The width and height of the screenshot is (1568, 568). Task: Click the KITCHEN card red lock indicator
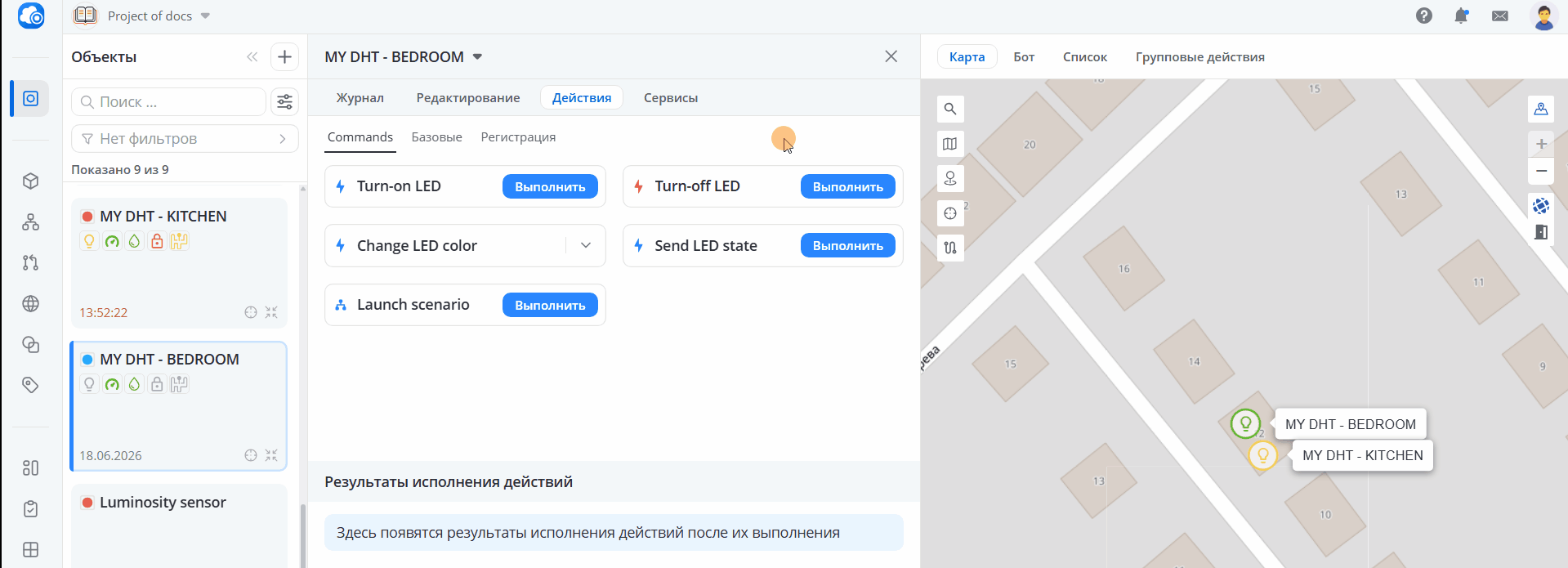pos(157,241)
